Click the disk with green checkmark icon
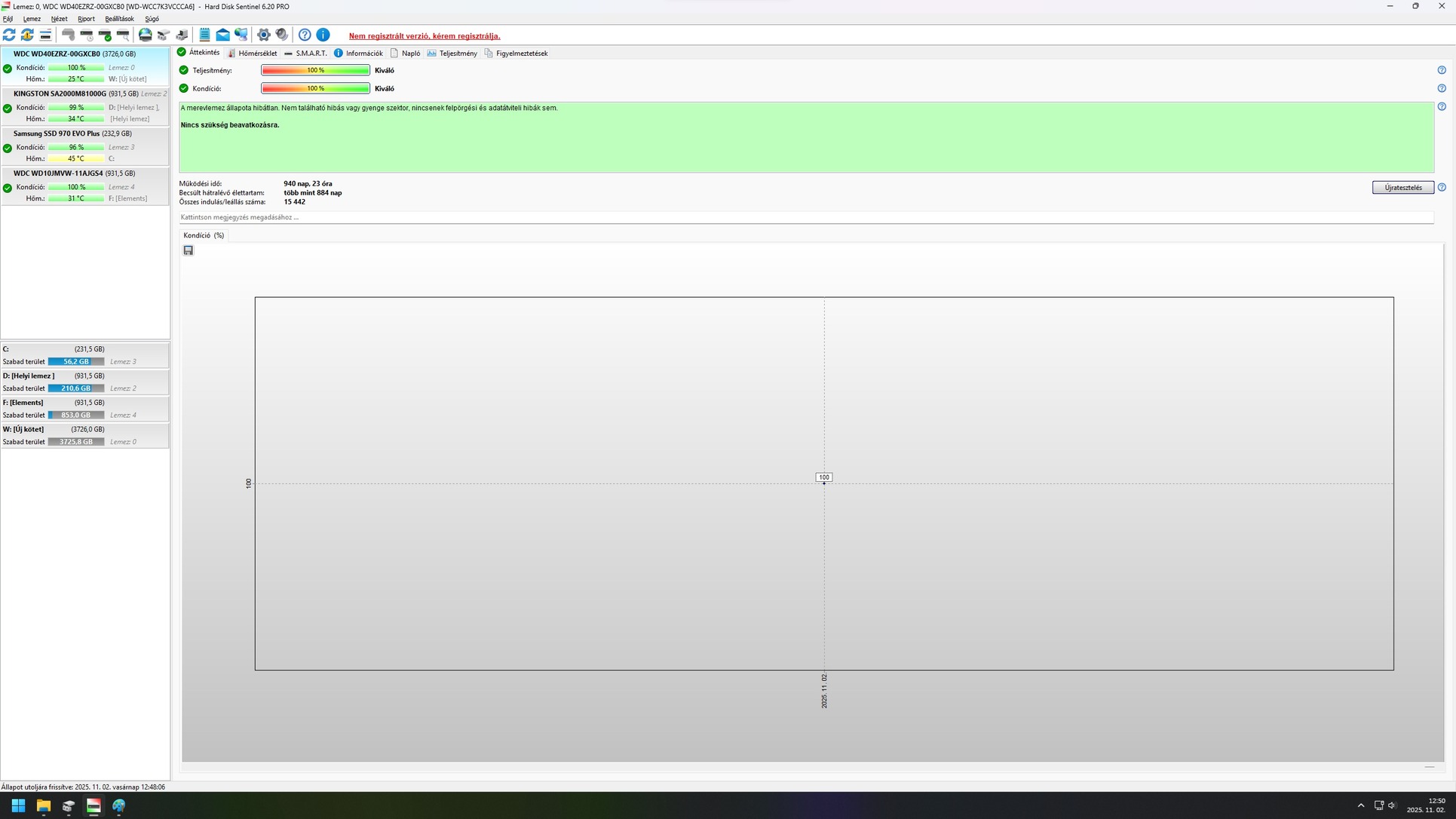Image resolution: width=1456 pixels, height=819 pixels. coord(105,35)
